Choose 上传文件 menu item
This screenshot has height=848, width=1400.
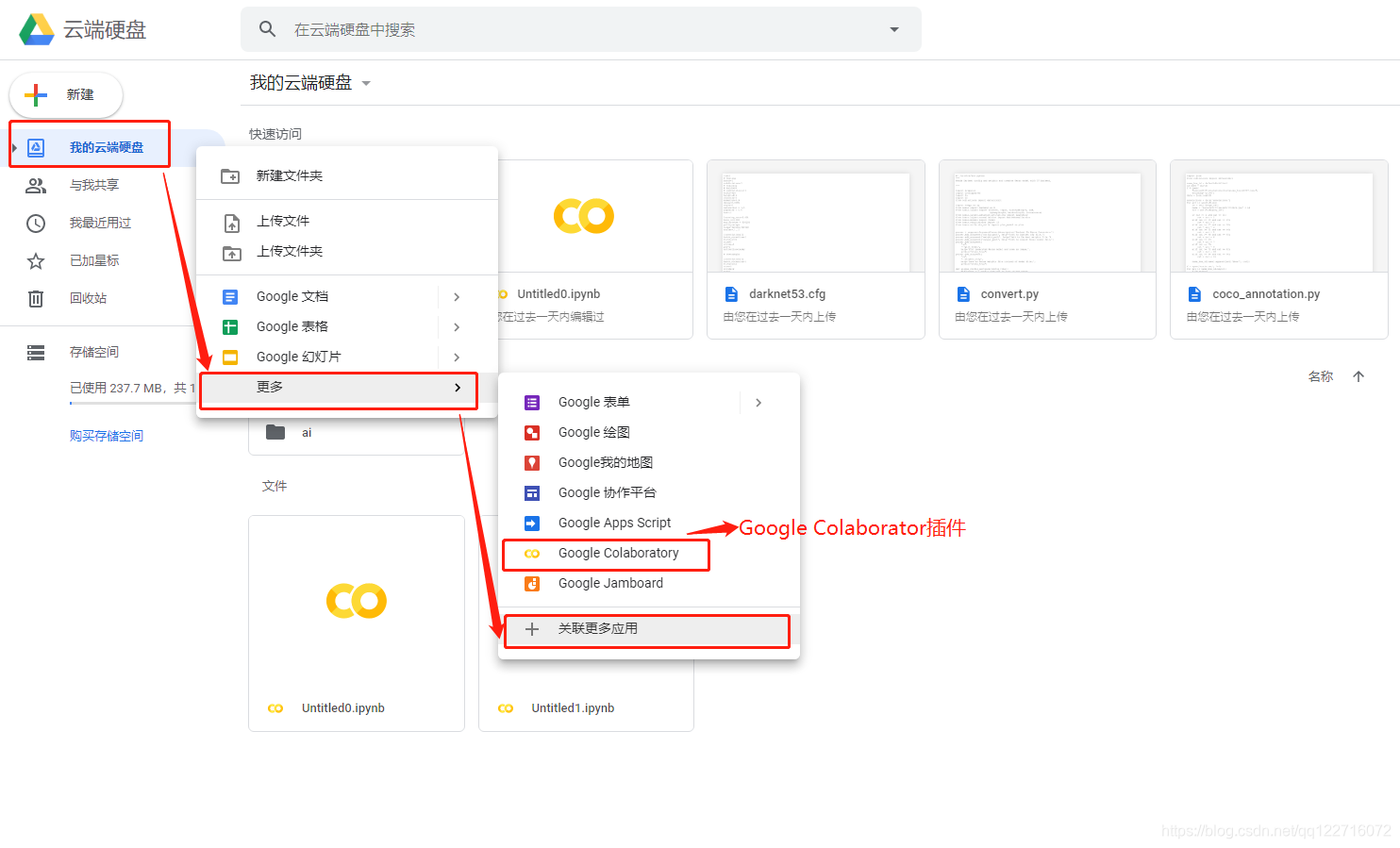(346, 221)
